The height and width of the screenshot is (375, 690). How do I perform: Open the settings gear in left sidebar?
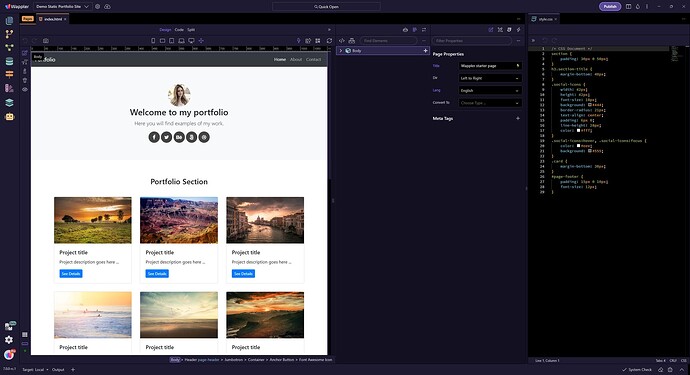click(9, 340)
